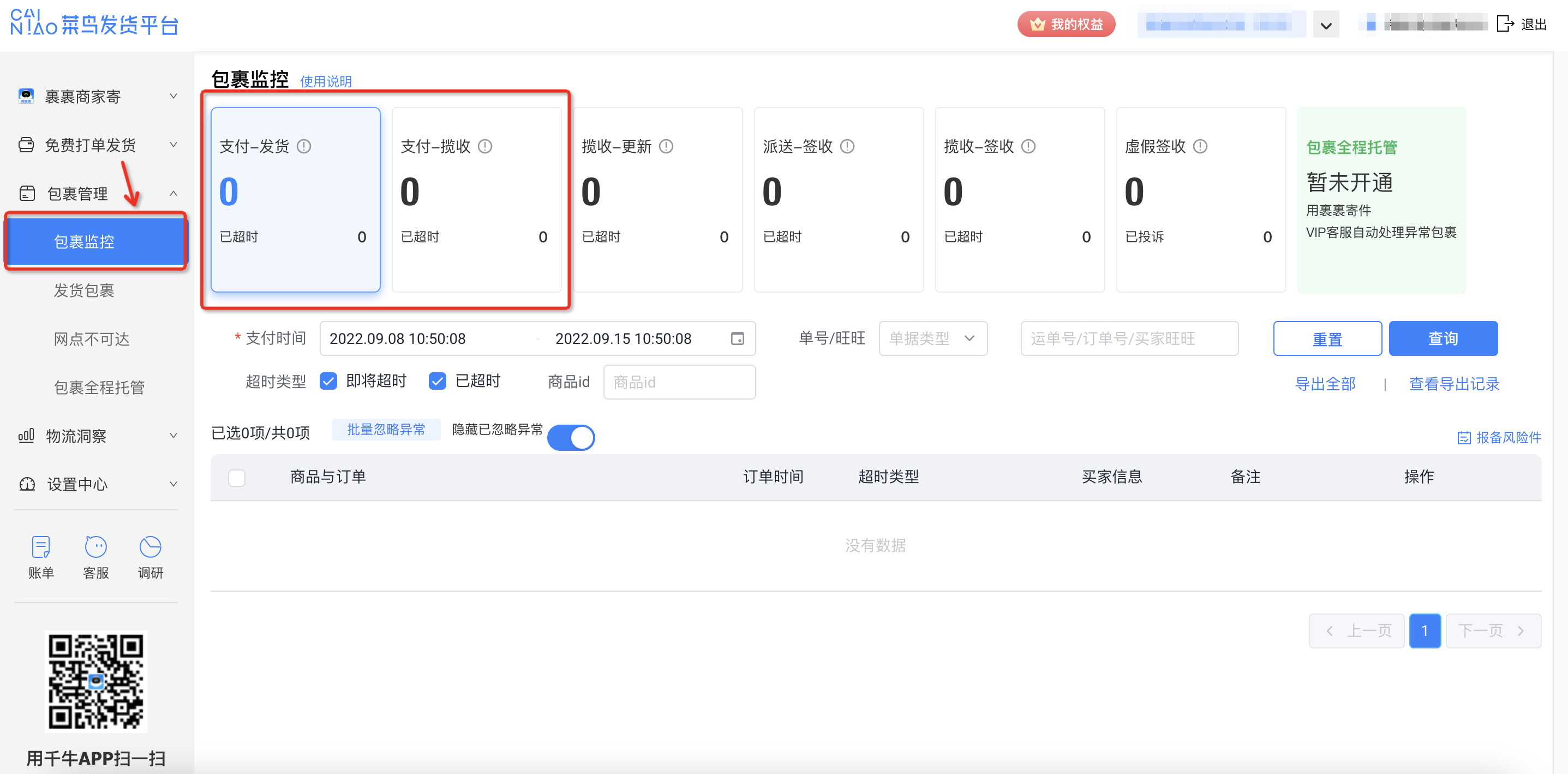Viewport: 1568px width, 774px height.
Task: Click the 下一页 next page button
Action: coord(1493,631)
